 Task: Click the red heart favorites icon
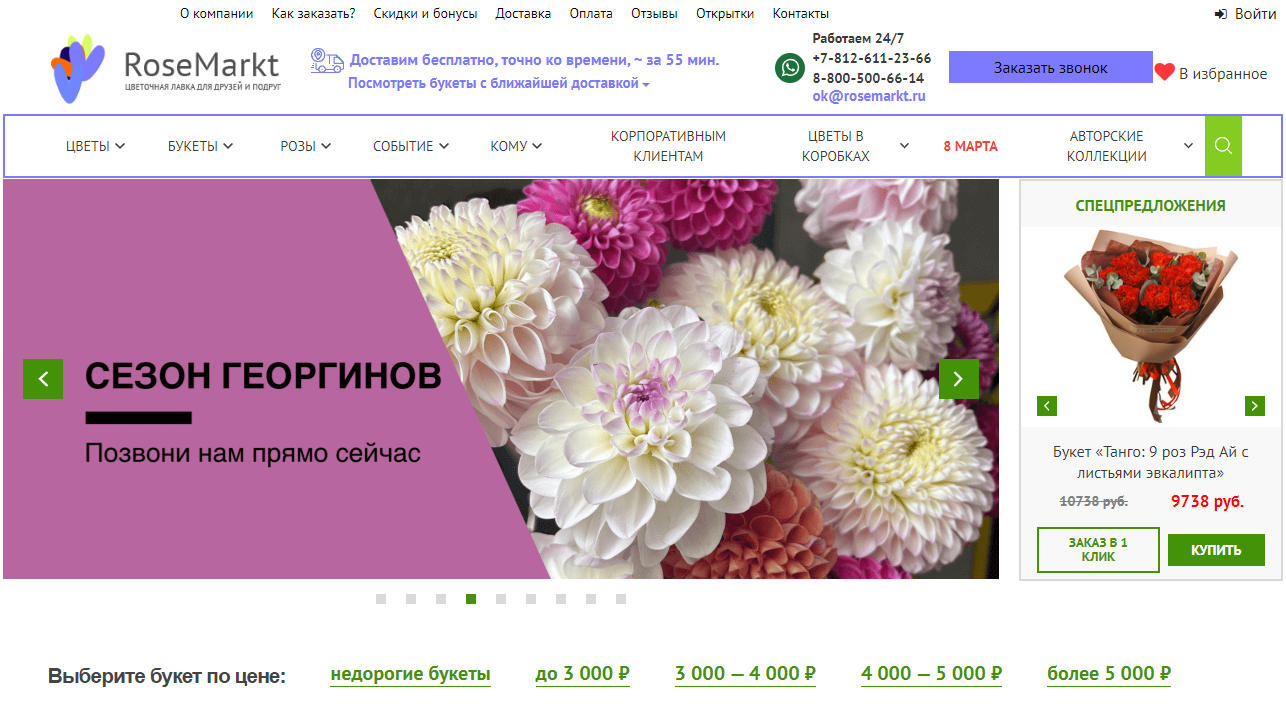1164,72
